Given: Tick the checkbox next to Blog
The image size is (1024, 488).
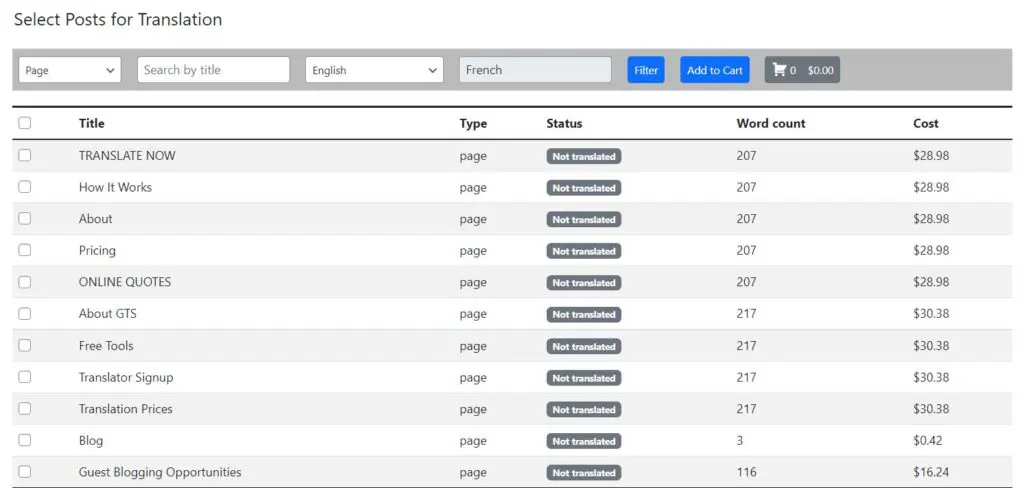Looking at the screenshot, I should coord(25,440).
